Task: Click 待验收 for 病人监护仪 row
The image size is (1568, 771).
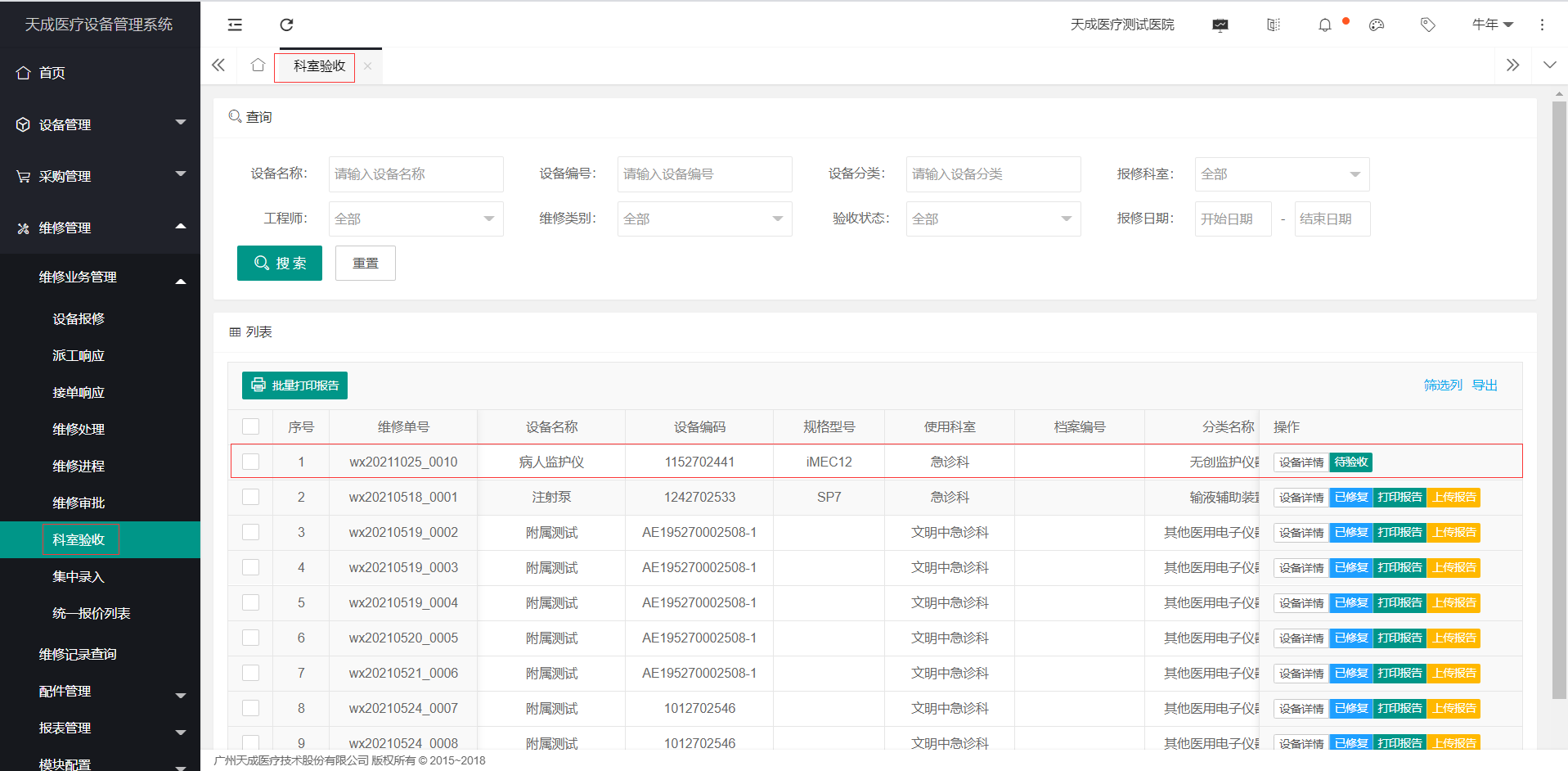Action: click(1351, 462)
